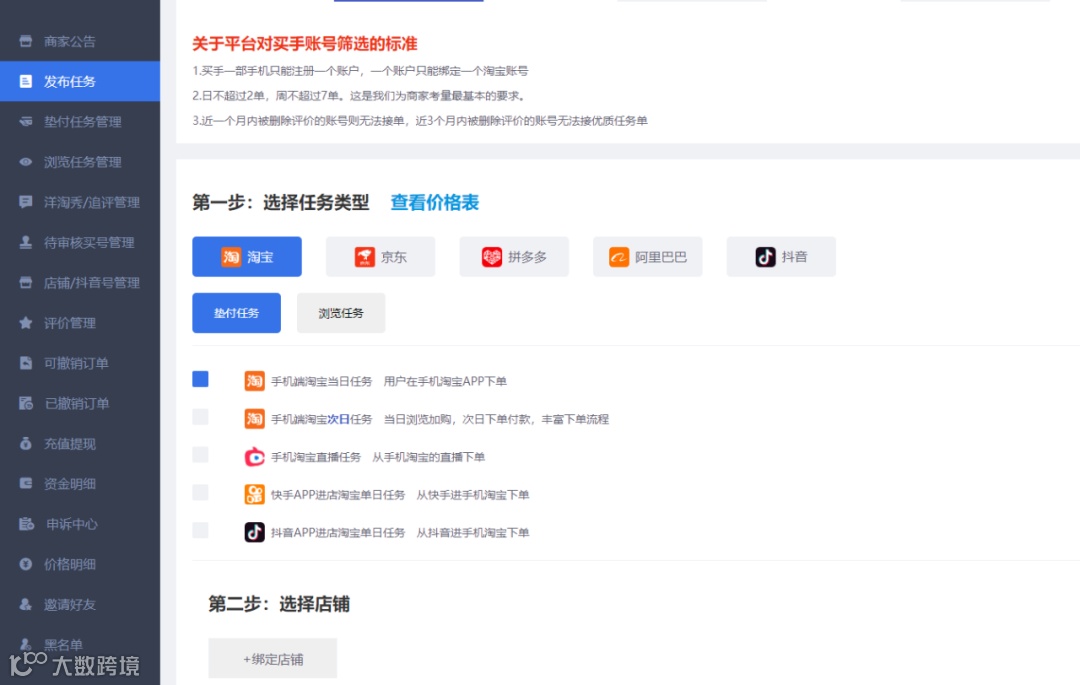Click the text 用户在手机淘宝APP下单
The image size is (1080, 685).
pos(445,381)
